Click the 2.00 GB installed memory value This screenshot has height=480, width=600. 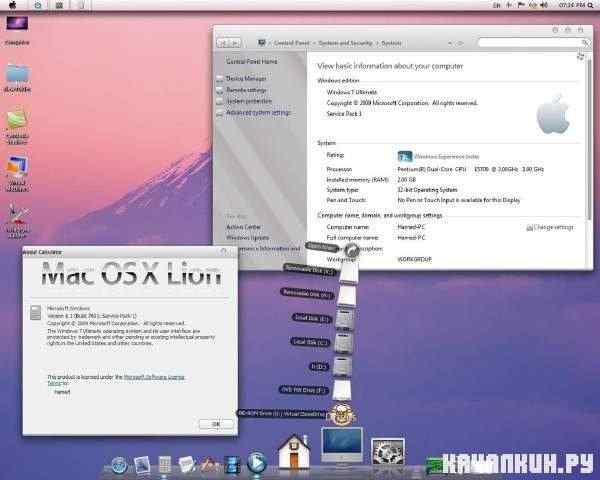pyautogui.click(x=406, y=180)
